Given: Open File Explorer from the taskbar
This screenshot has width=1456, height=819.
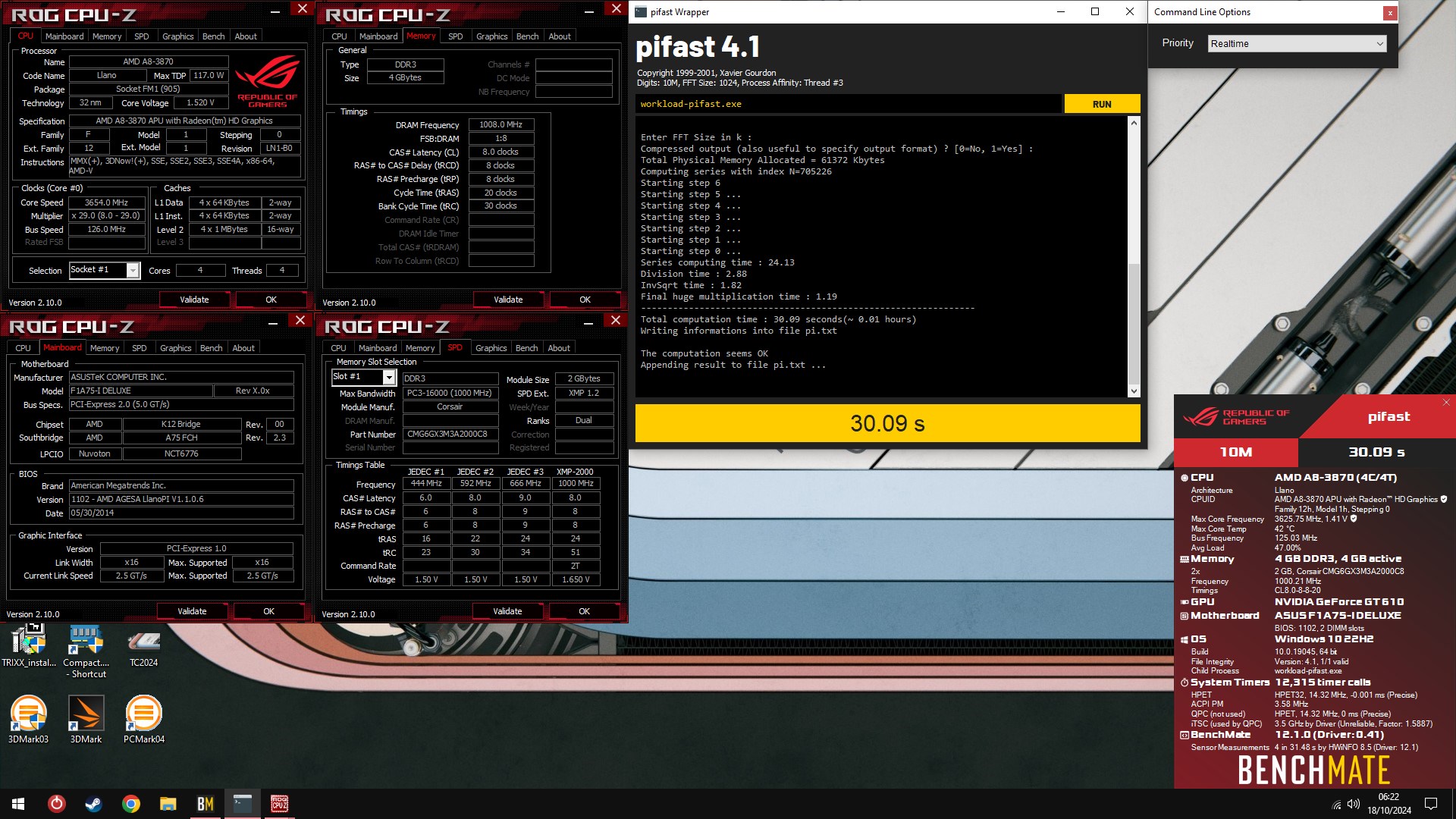Looking at the screenshot, I should 168,804.
